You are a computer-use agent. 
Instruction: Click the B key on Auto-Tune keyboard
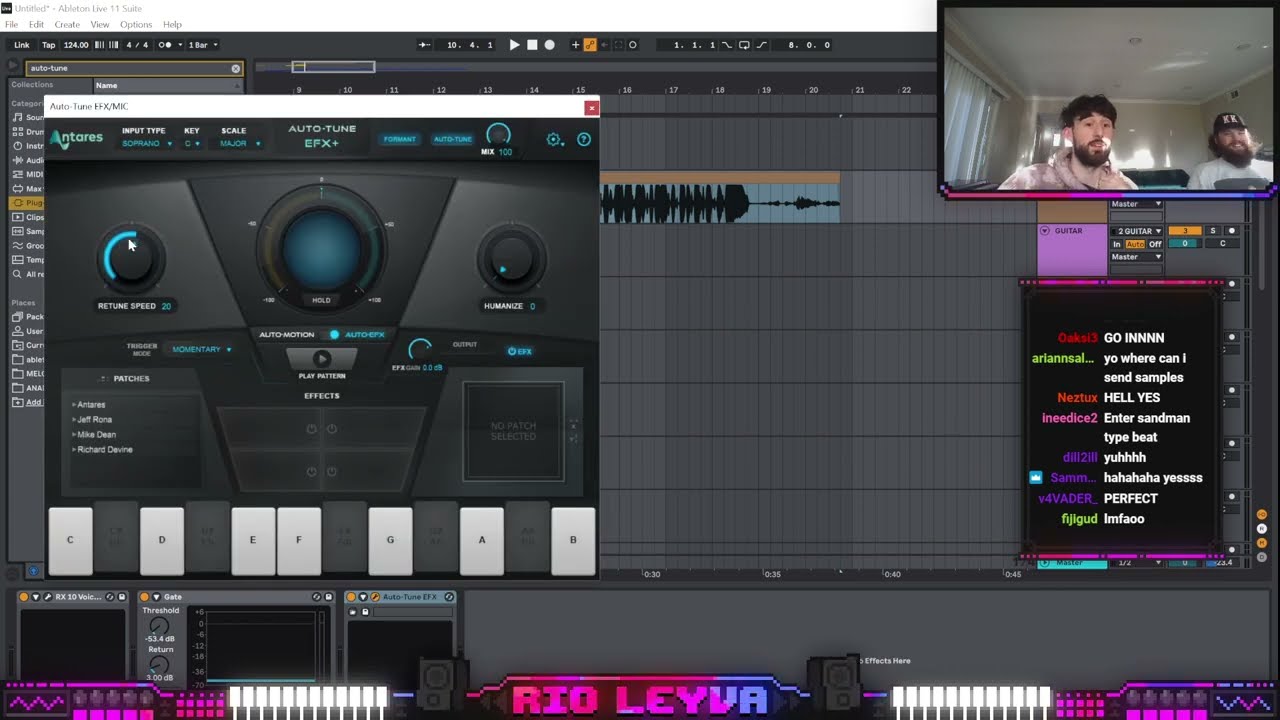pos(573,541)
